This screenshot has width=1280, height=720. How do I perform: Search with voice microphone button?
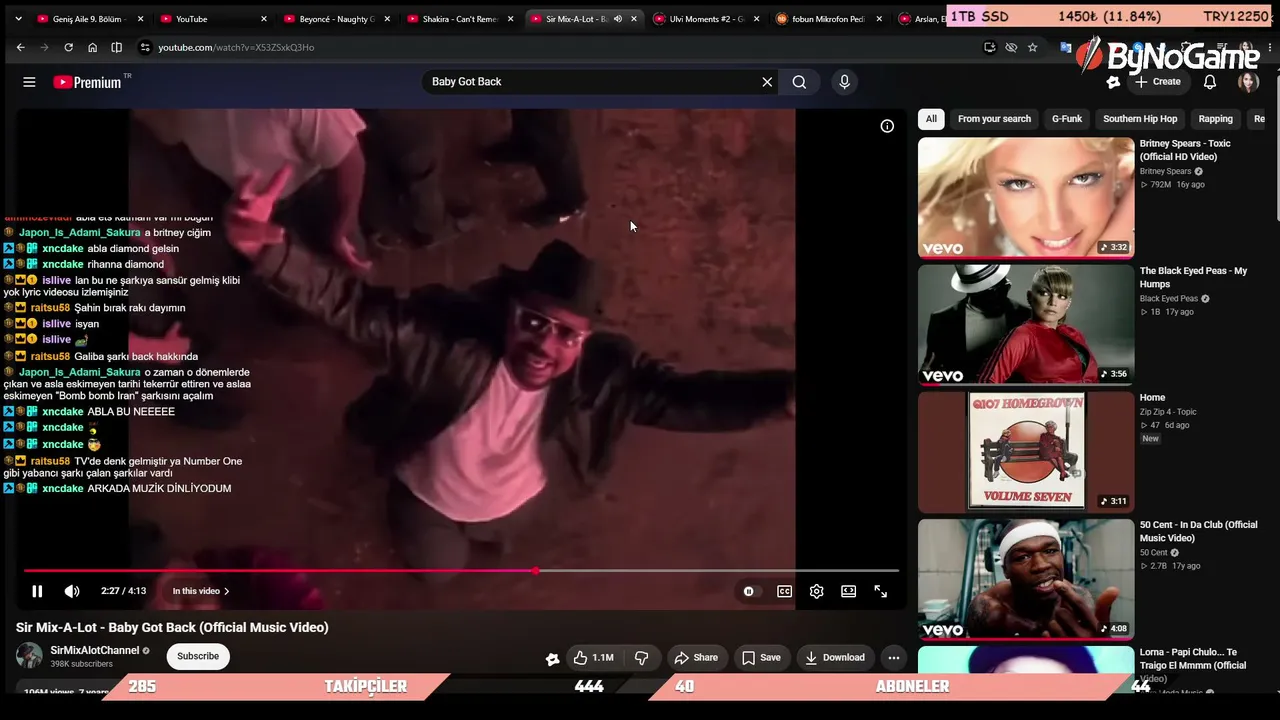coord(844,82)
